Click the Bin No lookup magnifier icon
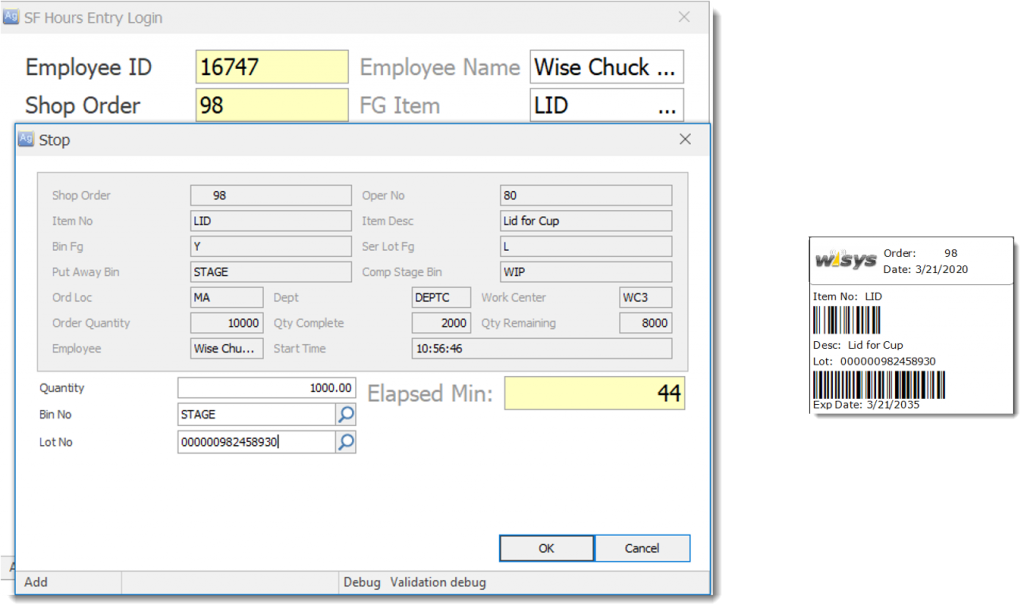1024x611 pixels. coord(346,414)
